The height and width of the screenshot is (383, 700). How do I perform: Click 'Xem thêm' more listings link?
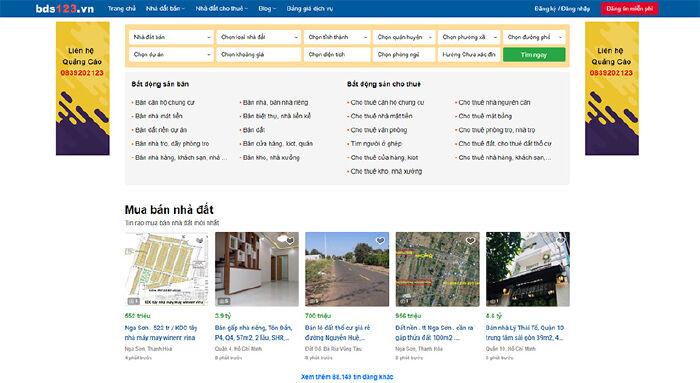[347, 377]
